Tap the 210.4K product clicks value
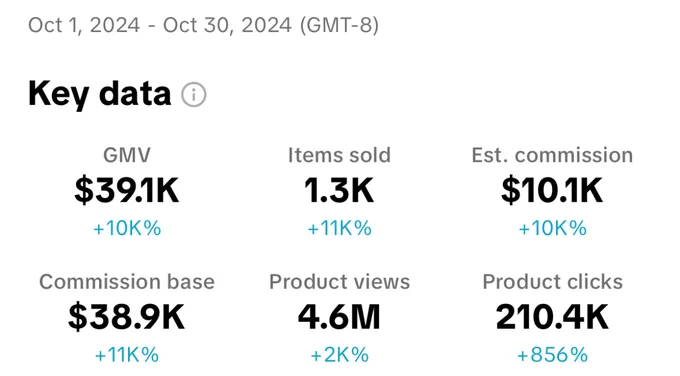Viewport: 680px width, 376px height. [552, 317]
